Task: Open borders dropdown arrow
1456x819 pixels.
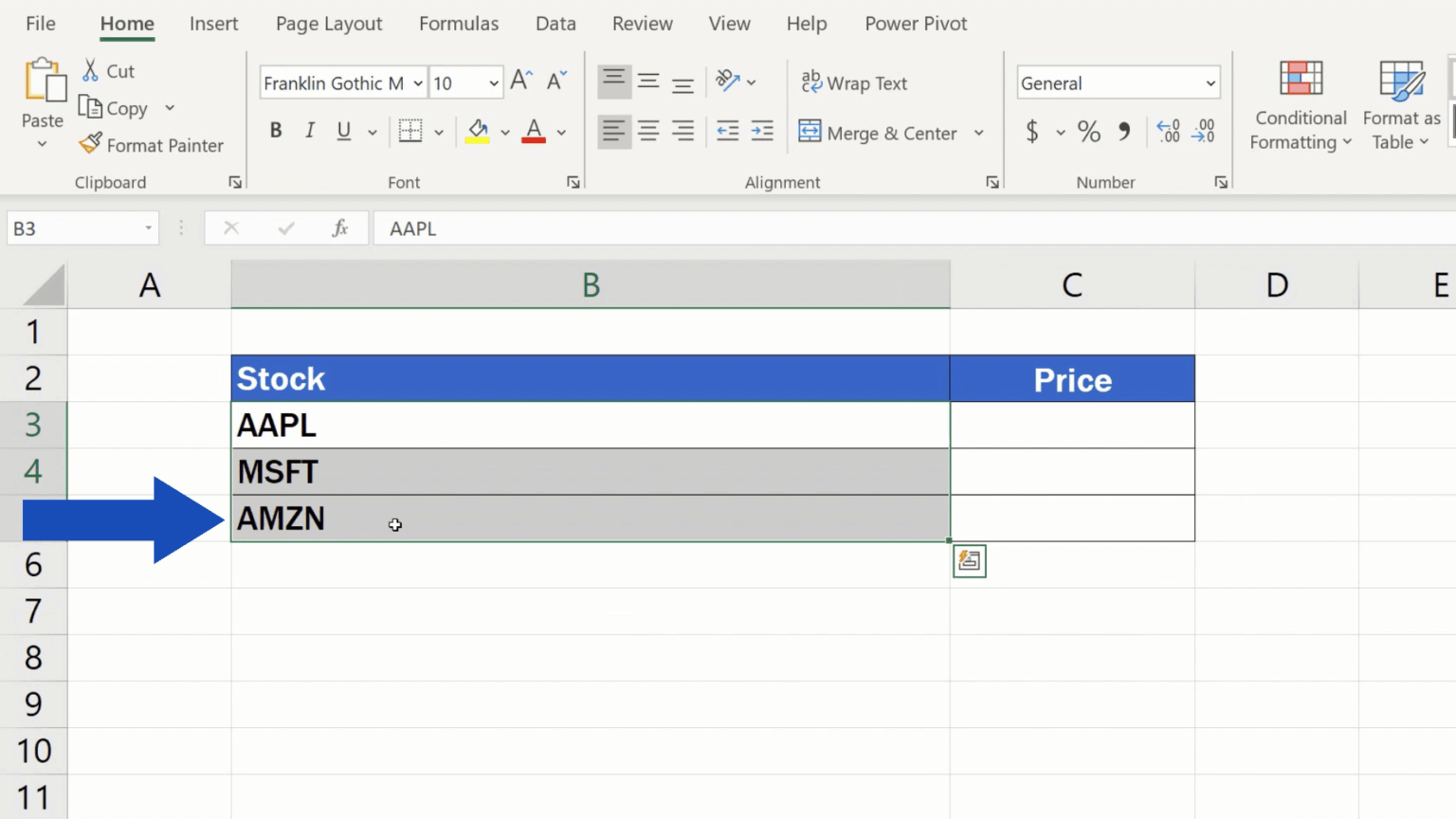Action: click(439, 132)
